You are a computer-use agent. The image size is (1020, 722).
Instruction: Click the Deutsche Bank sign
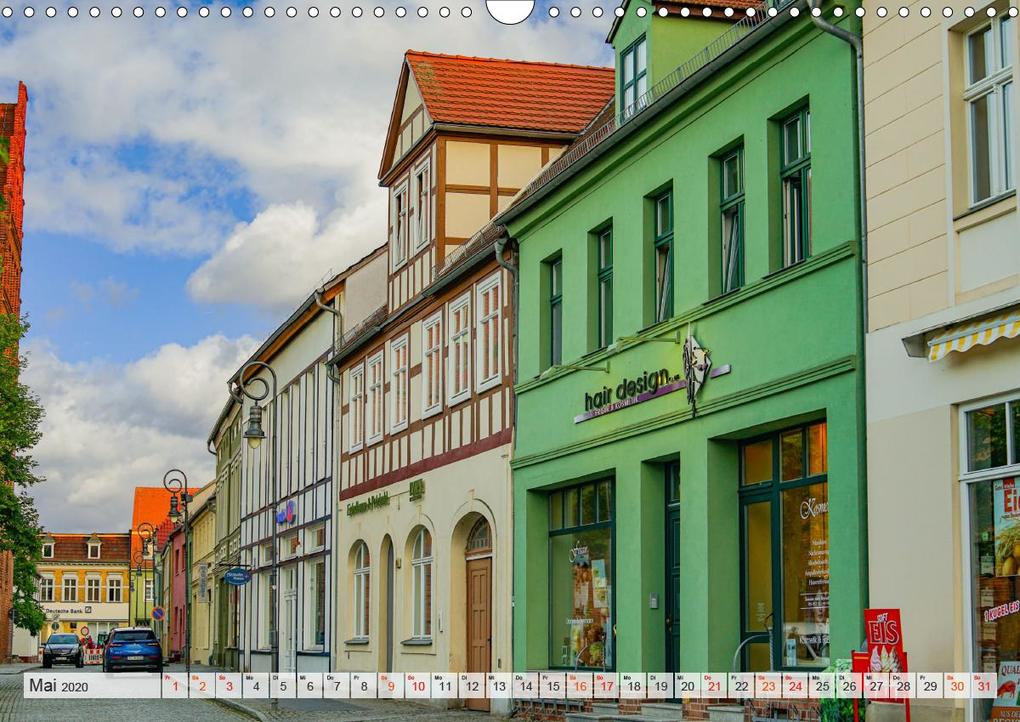pos(68,611)
